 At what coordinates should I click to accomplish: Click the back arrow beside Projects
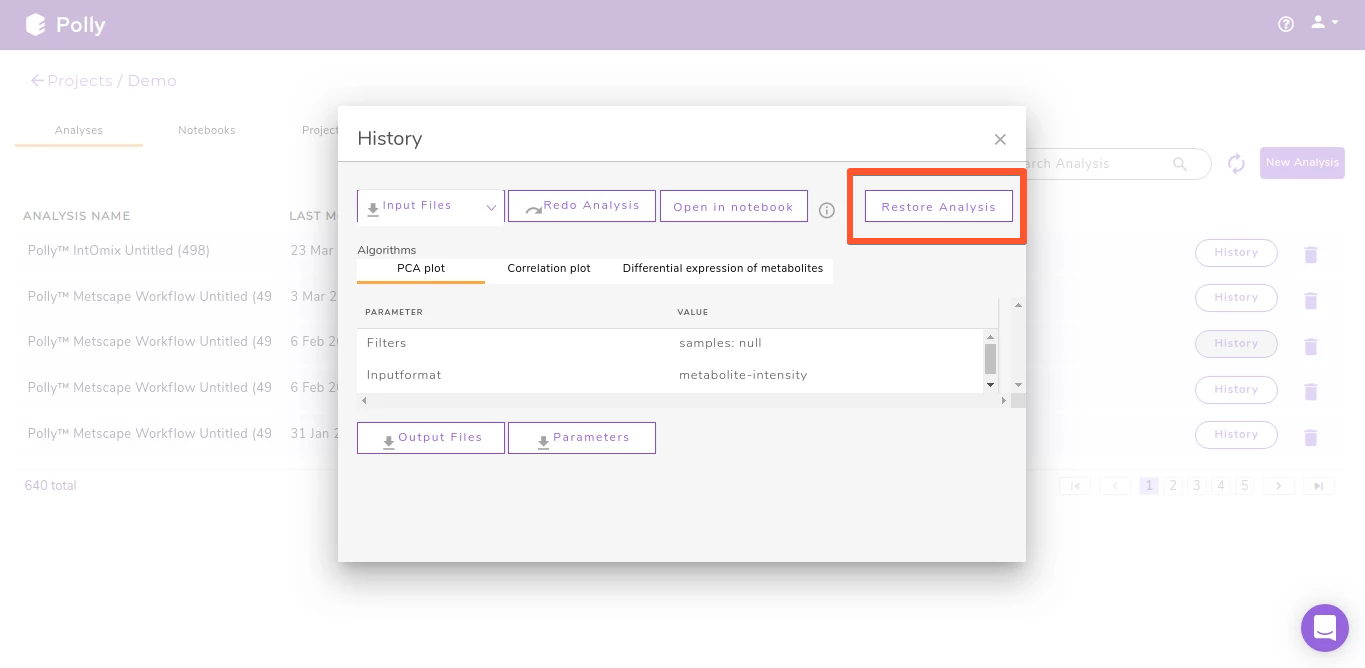[x=38, y=81]
